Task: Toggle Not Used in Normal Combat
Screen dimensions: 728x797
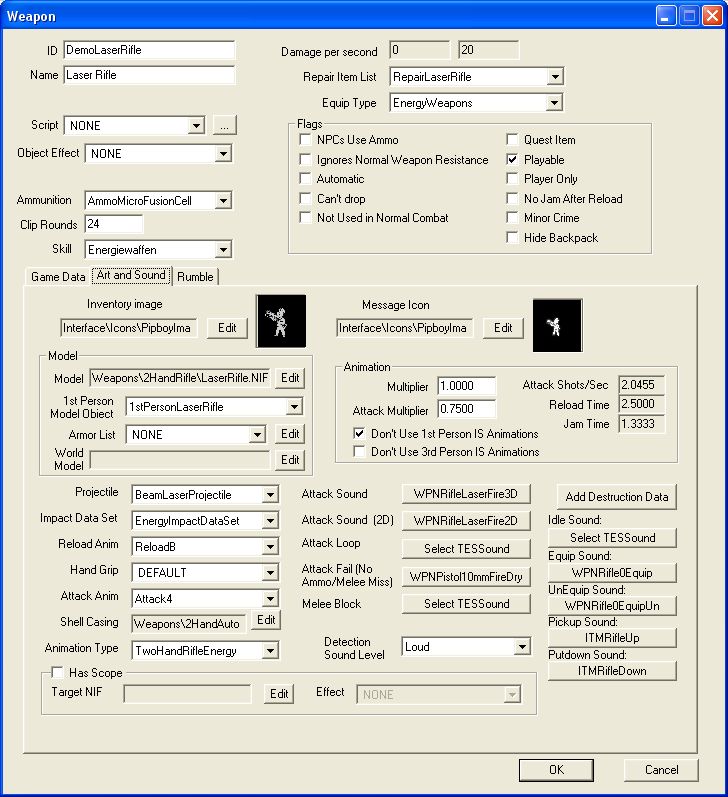Action: [306, 218]
